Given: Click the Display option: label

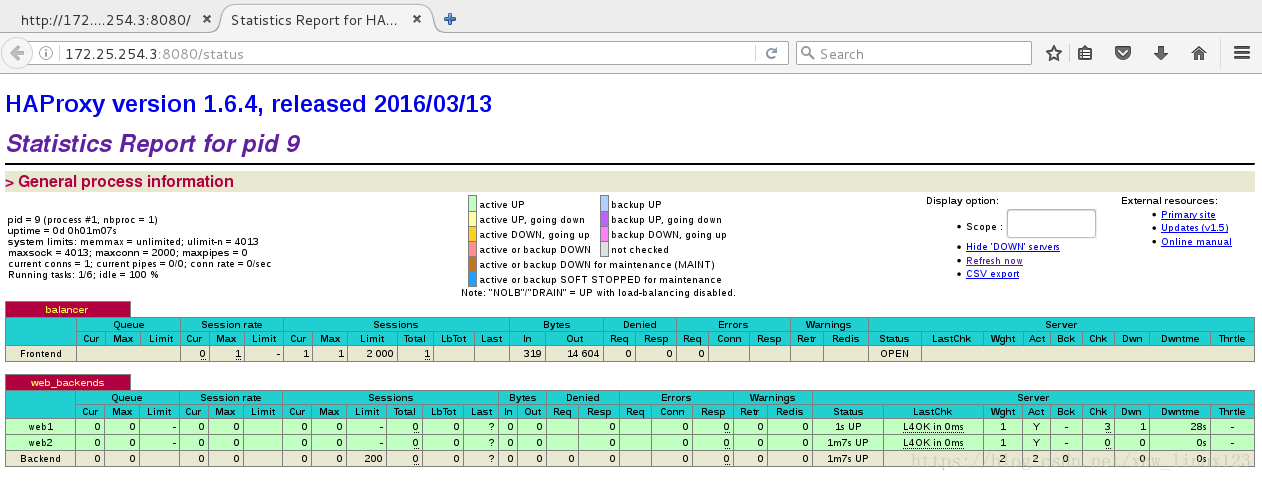Looking at the screenshot, I should tap(961, 200).
